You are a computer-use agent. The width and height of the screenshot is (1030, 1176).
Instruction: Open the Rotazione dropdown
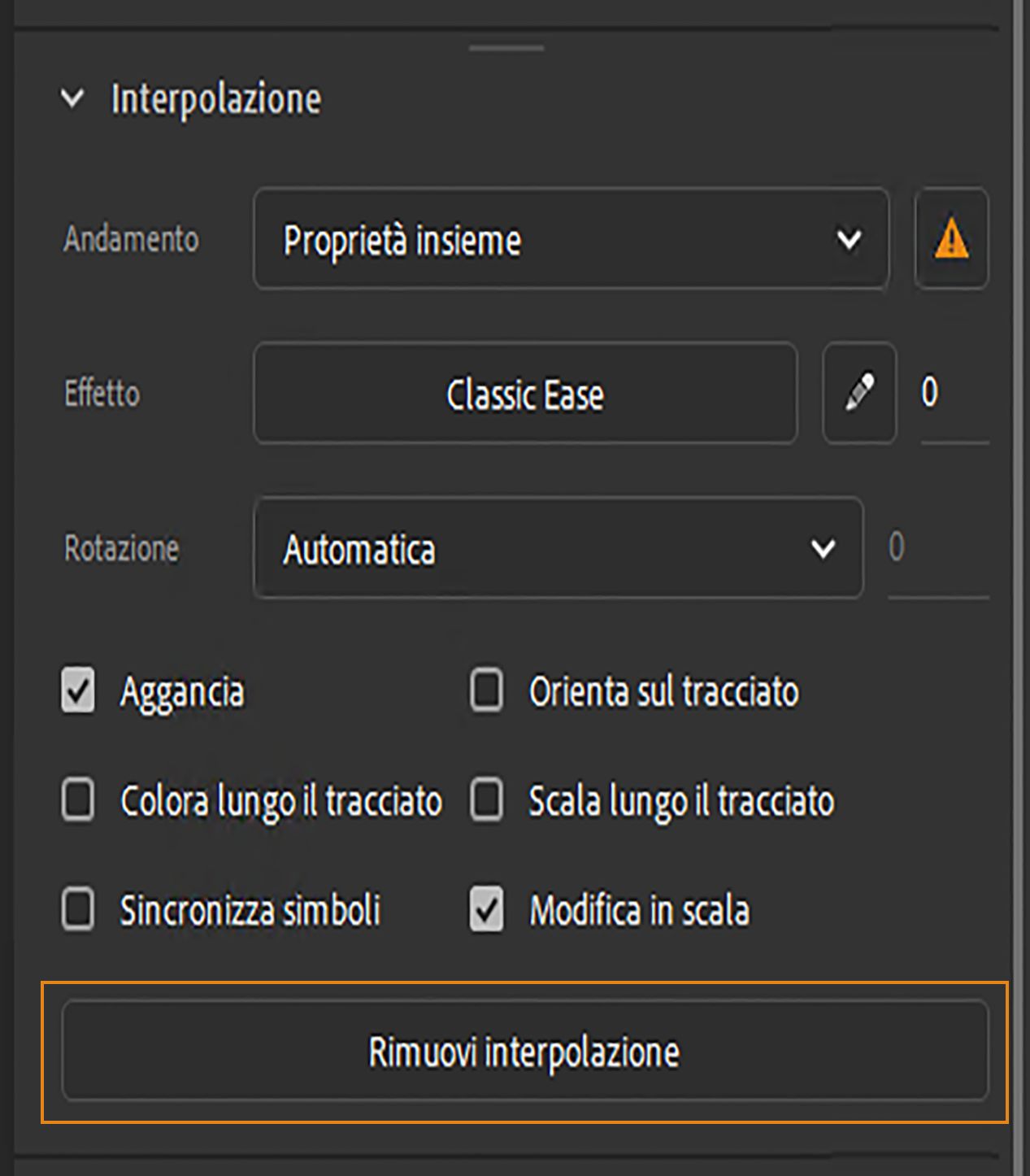824,549
